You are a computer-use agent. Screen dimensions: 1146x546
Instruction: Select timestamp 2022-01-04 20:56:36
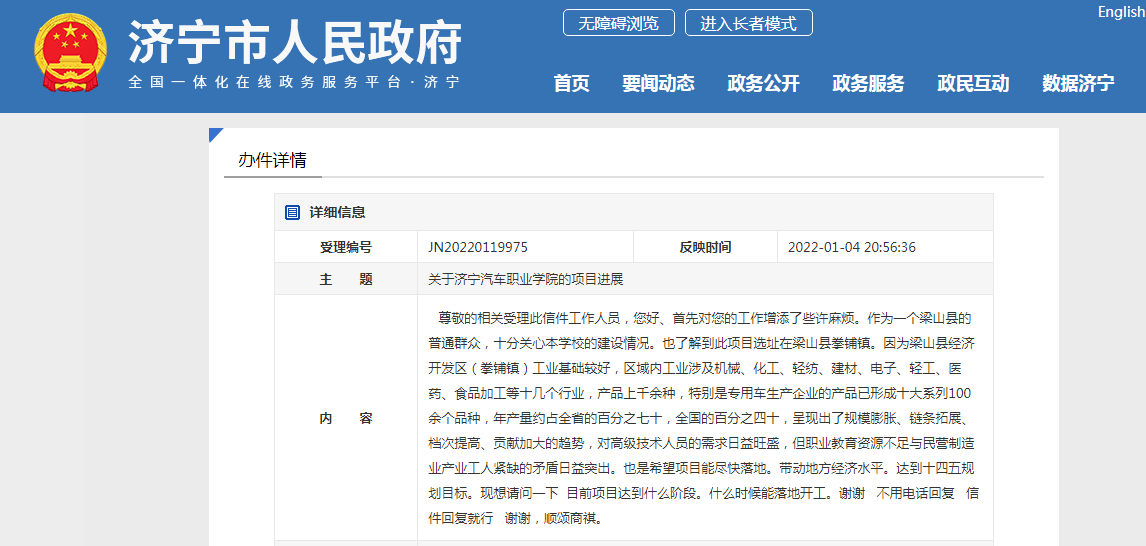[851, 247]
